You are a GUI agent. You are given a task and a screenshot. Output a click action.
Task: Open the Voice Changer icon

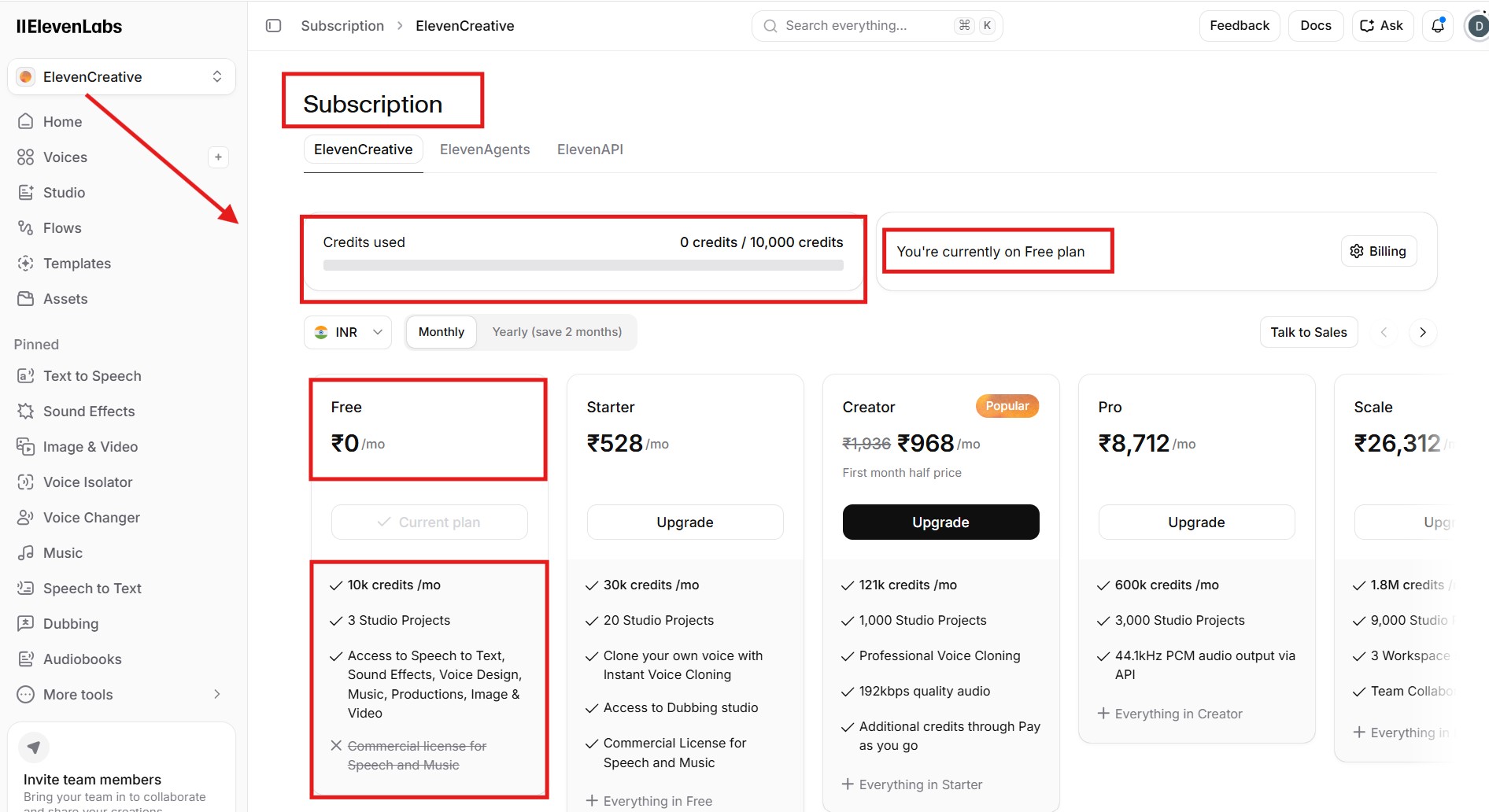(26, 517)
